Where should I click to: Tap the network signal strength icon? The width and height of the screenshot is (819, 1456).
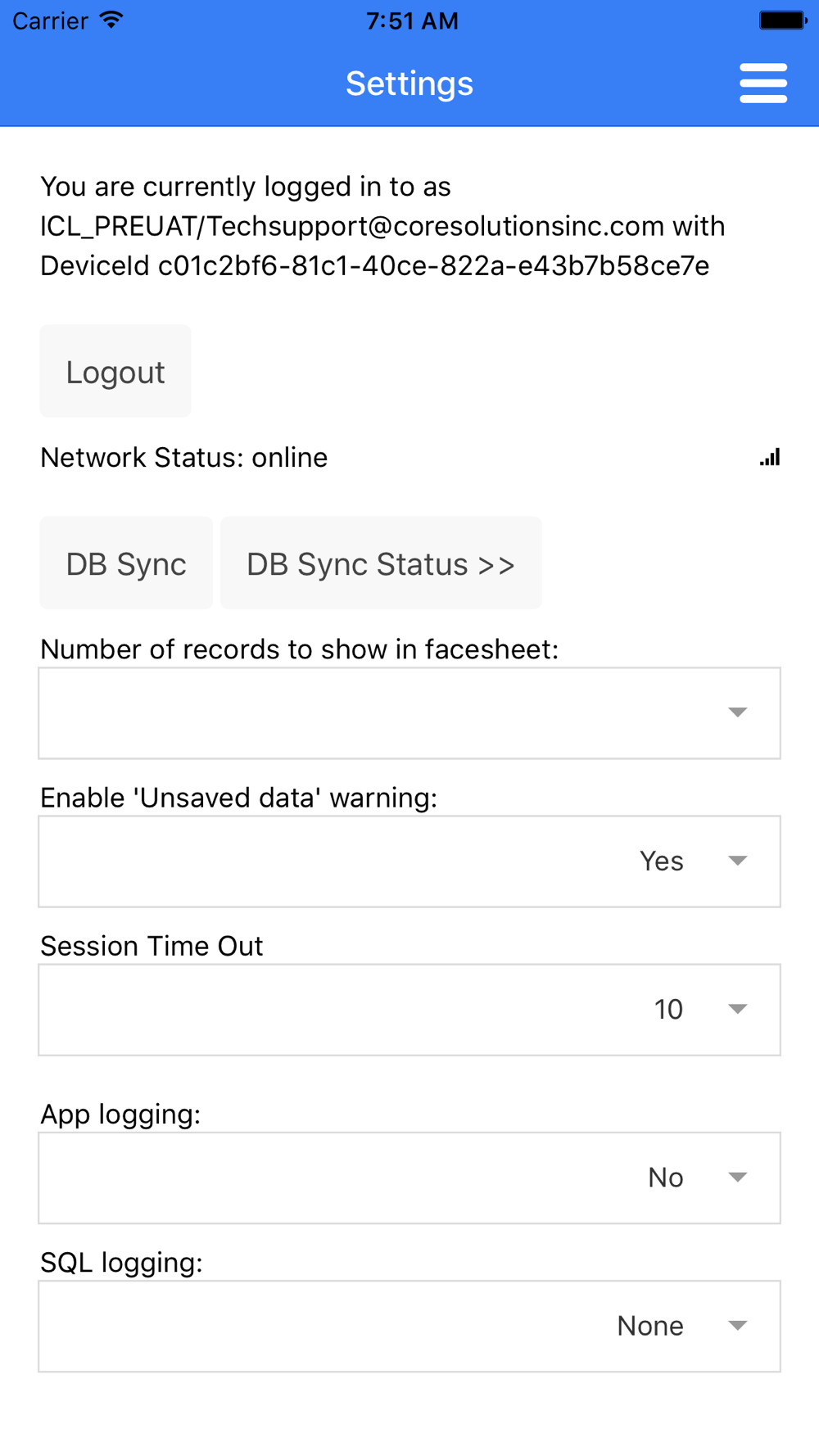770,457
